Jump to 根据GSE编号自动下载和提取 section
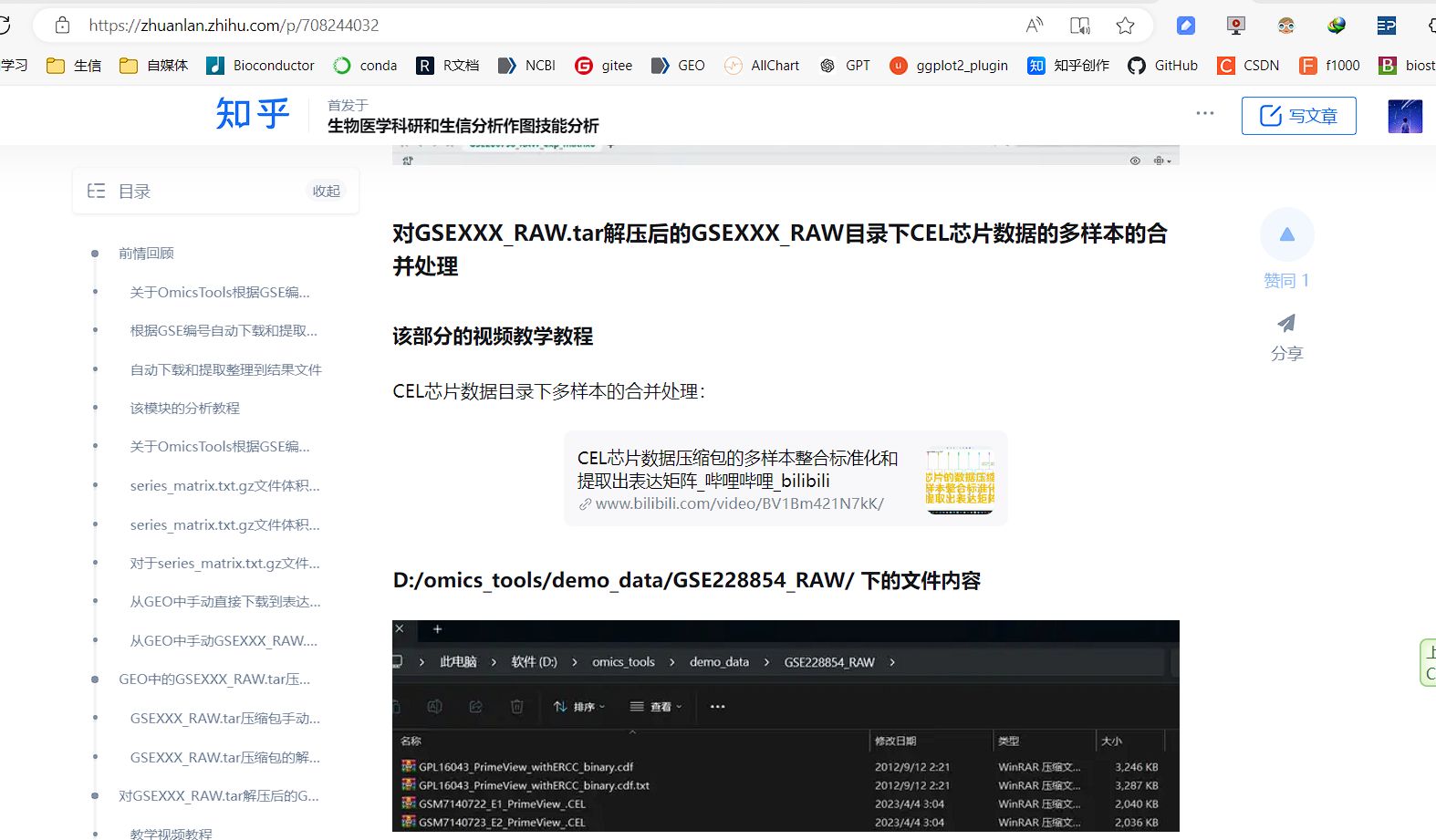Screen dimensions: 1436x840 [224, 331]
